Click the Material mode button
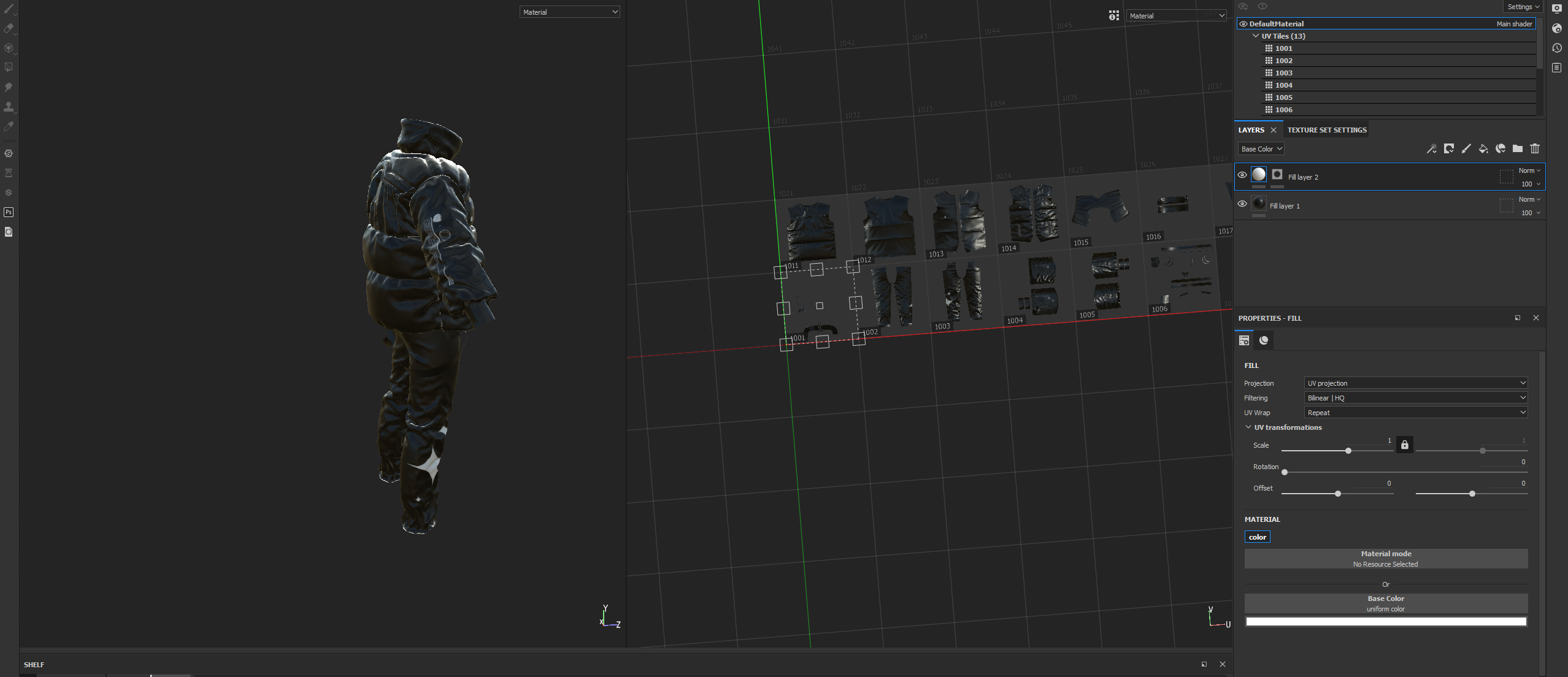This screenshot has height=677, width=1568. (x=1385, y=558)
